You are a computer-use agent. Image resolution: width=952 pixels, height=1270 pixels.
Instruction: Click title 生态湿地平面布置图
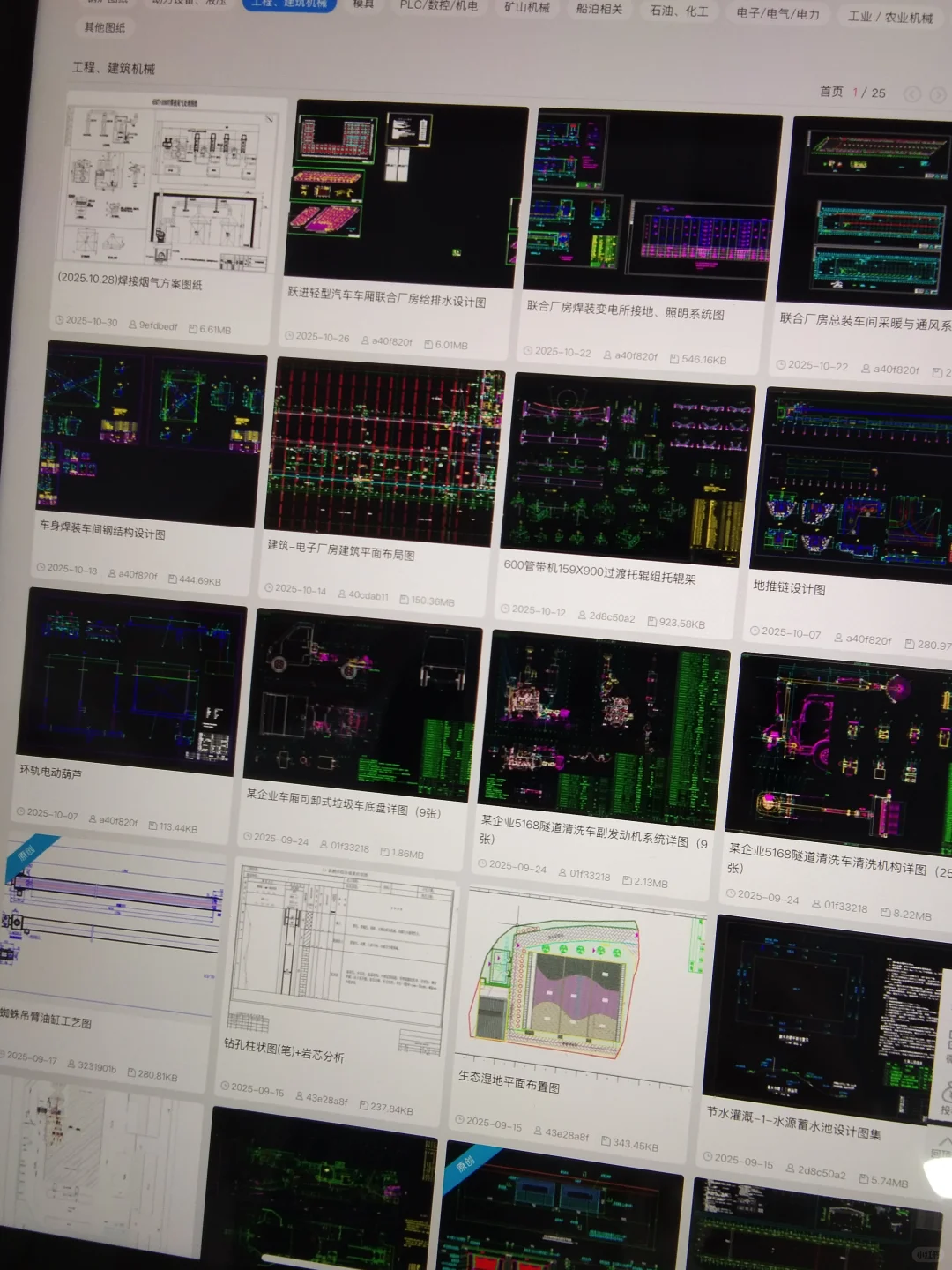point(509,1081)
